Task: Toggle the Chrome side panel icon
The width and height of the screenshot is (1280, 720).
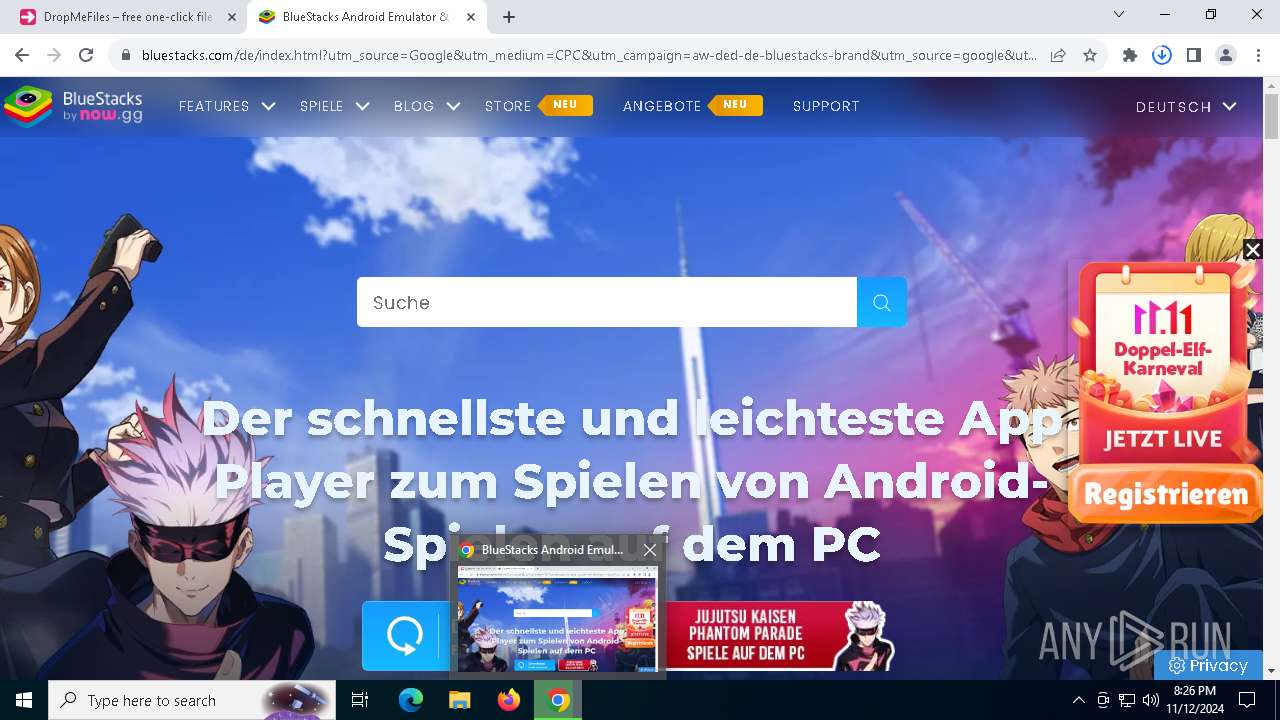Action: [x=1193, y=55]
